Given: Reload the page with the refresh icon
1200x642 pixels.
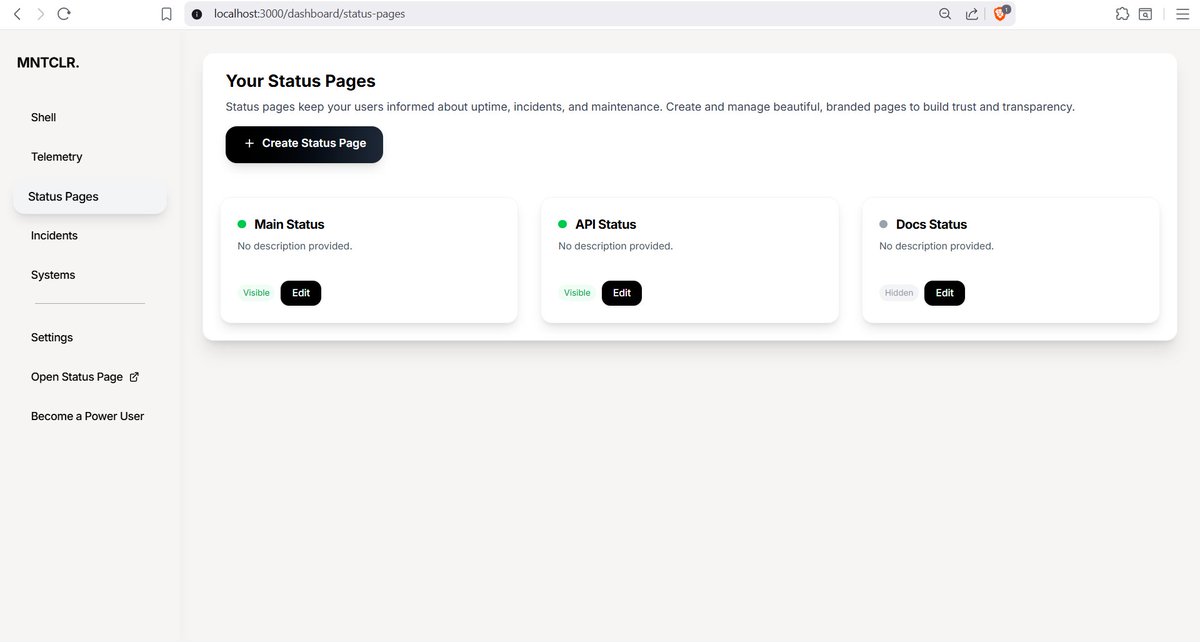Looking at the screenshot, I should [x=64, y=14].
